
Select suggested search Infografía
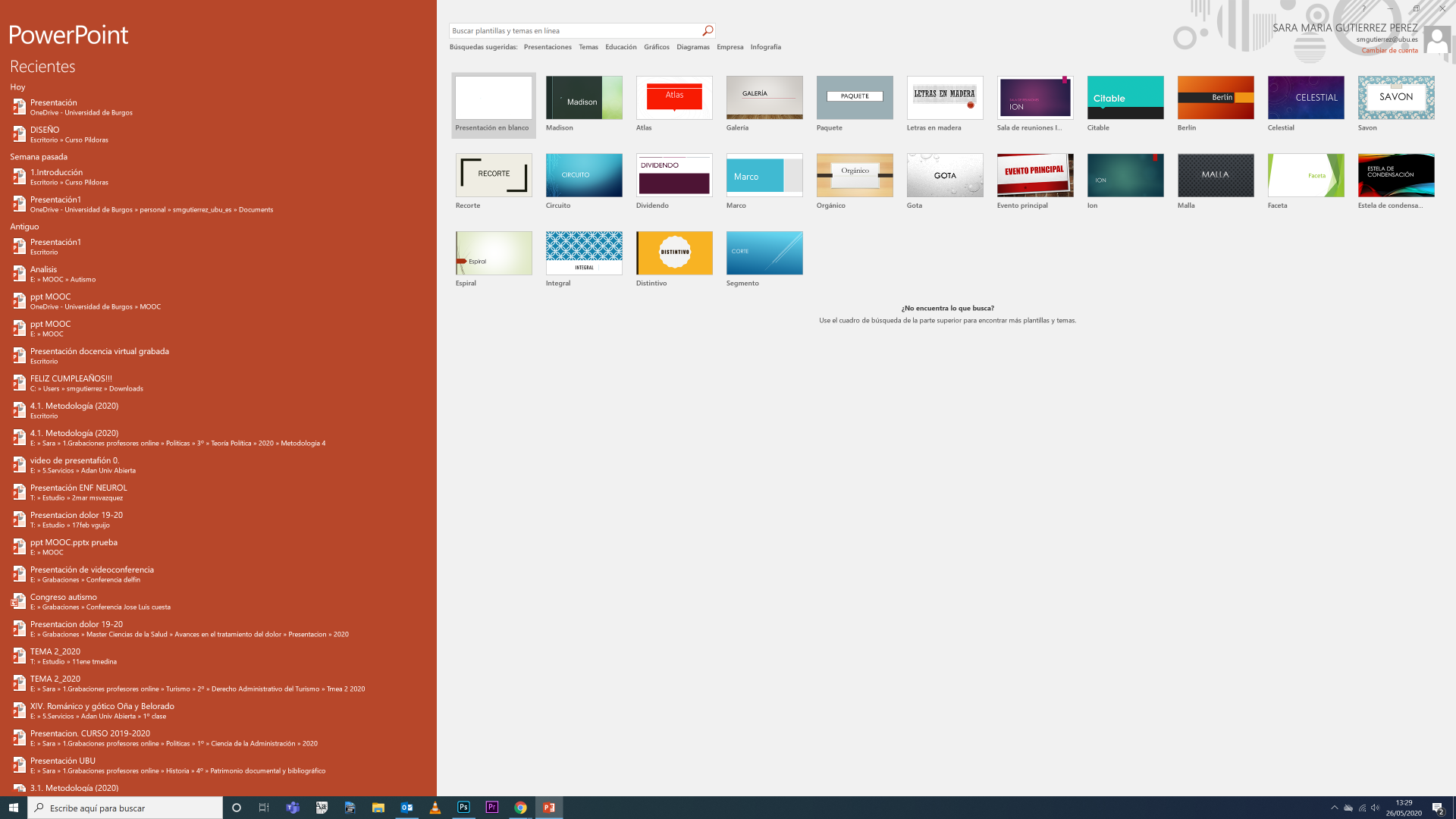[766, 47]
